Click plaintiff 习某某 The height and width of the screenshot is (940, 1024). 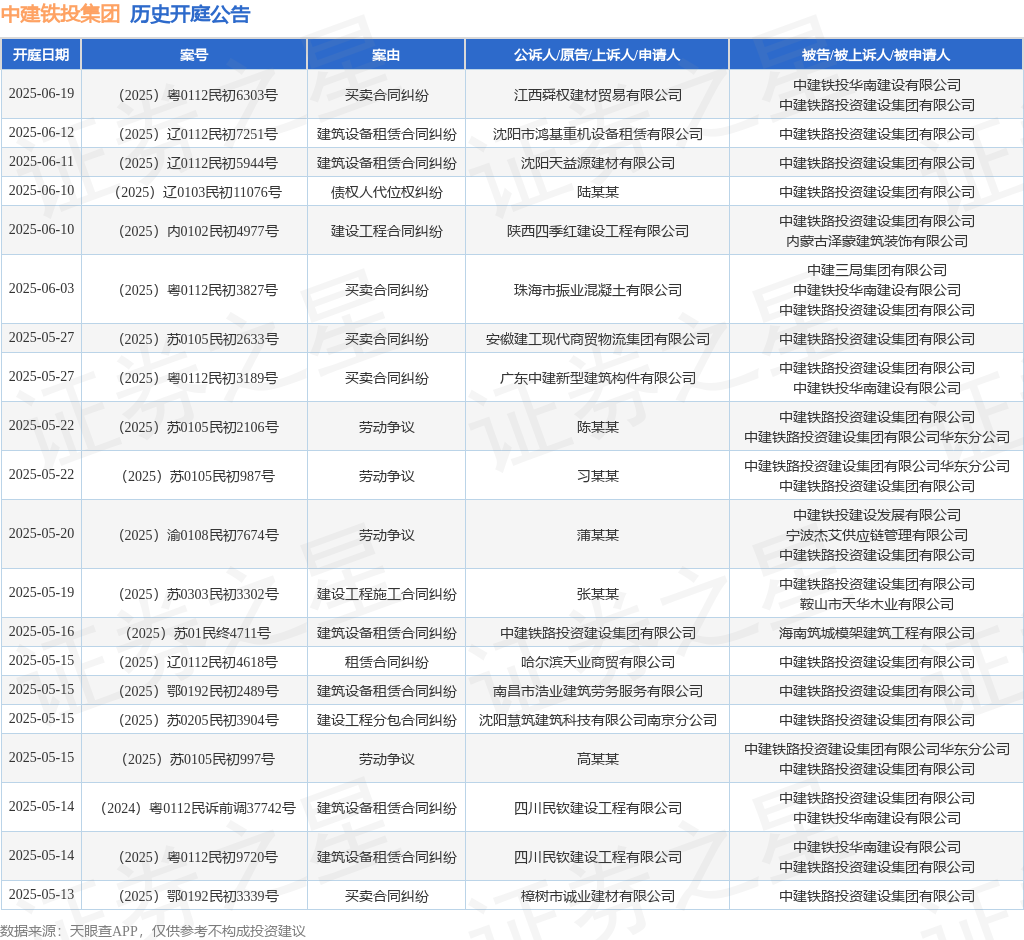coord(597,476)
